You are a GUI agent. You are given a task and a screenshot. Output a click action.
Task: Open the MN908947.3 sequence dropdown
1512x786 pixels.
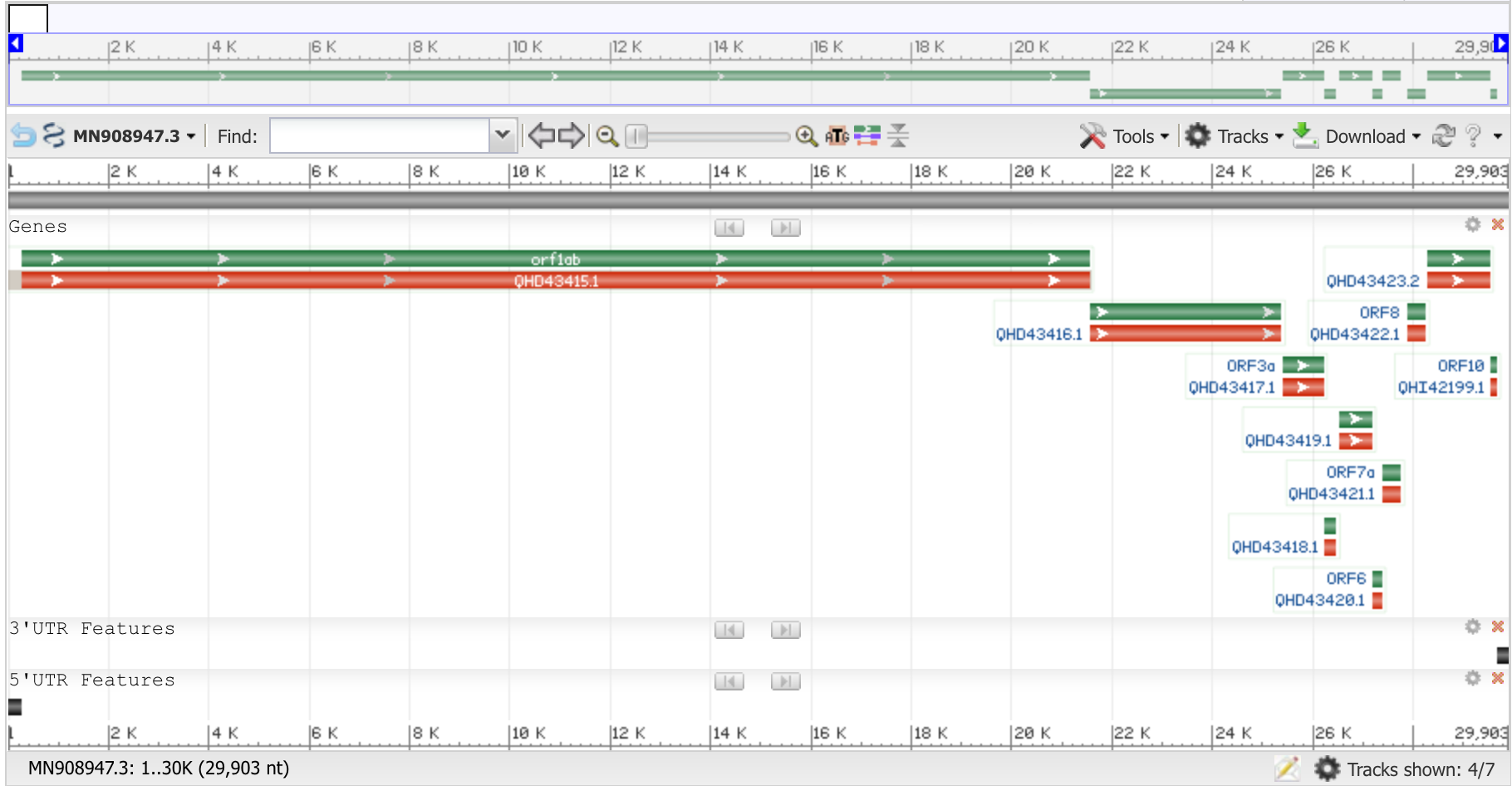tap(134, 135)
